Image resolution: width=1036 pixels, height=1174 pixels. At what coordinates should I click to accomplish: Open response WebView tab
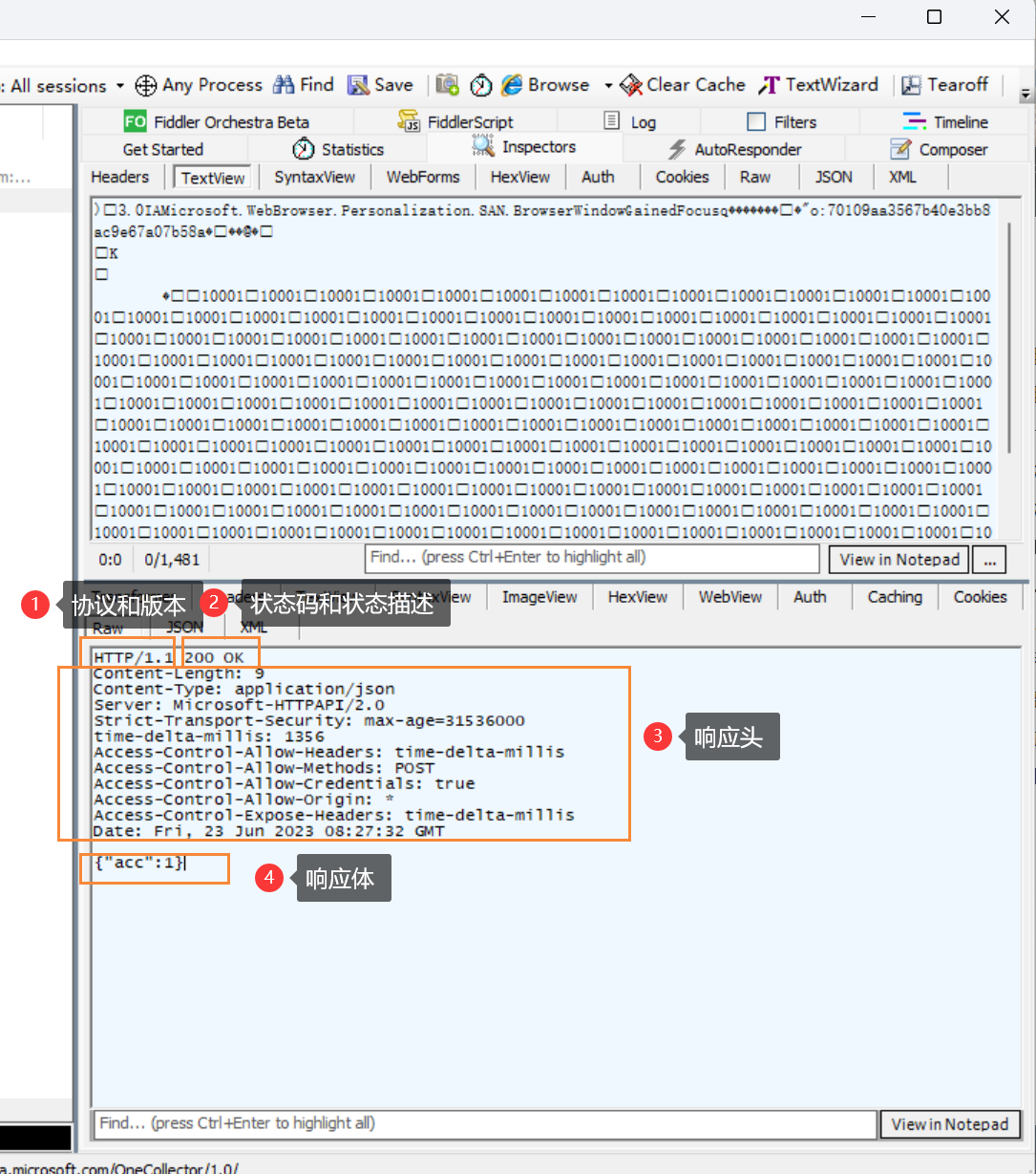730,597
